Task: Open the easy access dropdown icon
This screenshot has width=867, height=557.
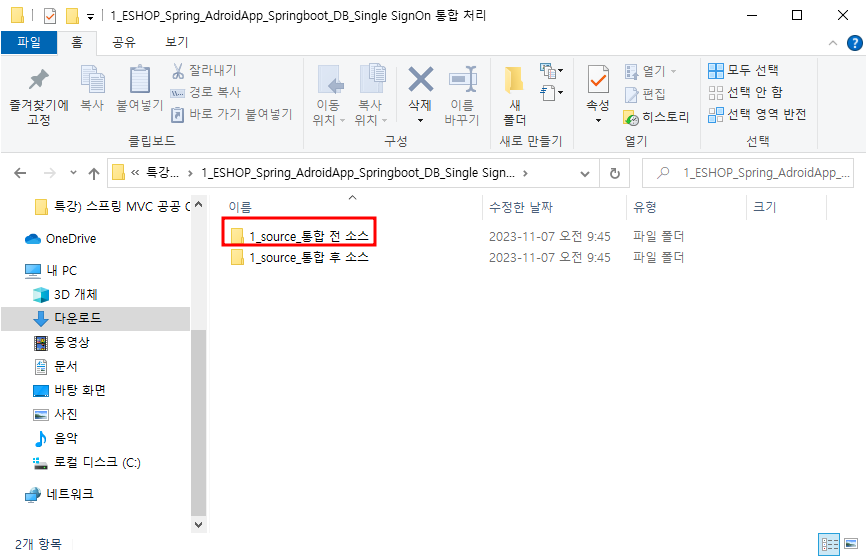Action: click(x=551, y=92)
